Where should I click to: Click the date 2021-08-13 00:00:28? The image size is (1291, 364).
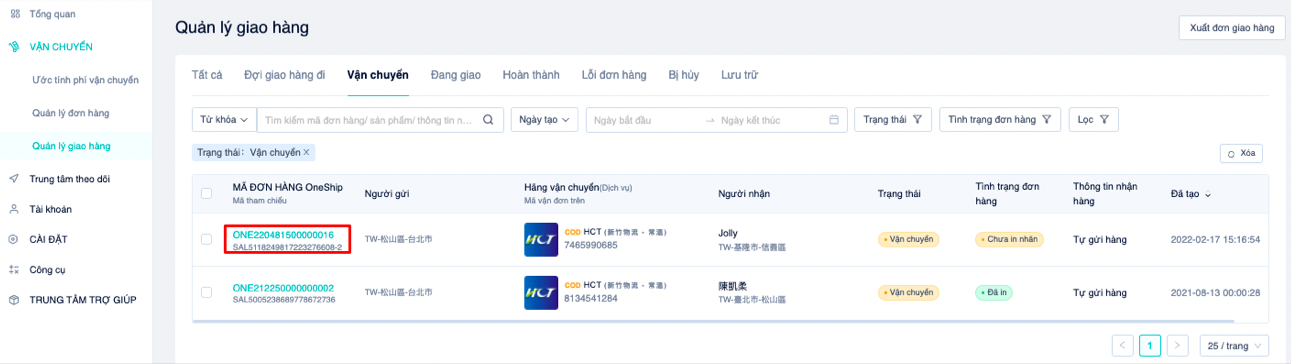1215,292
